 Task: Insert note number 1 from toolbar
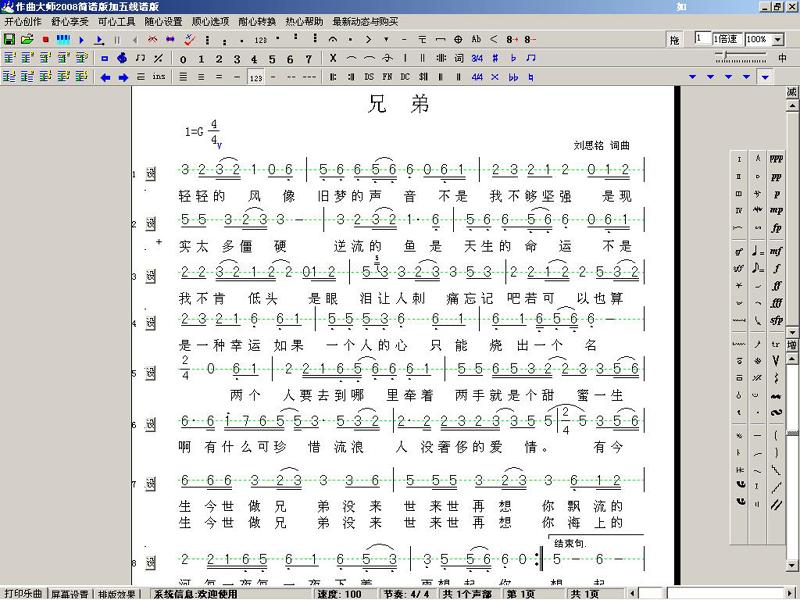pyautogui.click(x=201, y=59)
